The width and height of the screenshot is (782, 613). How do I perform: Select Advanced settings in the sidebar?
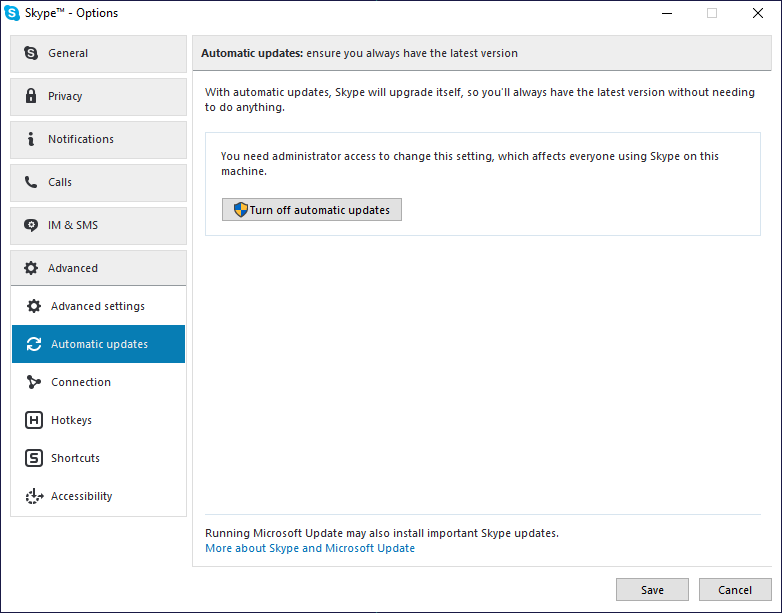pyautogui.click(x=98, y=306)
